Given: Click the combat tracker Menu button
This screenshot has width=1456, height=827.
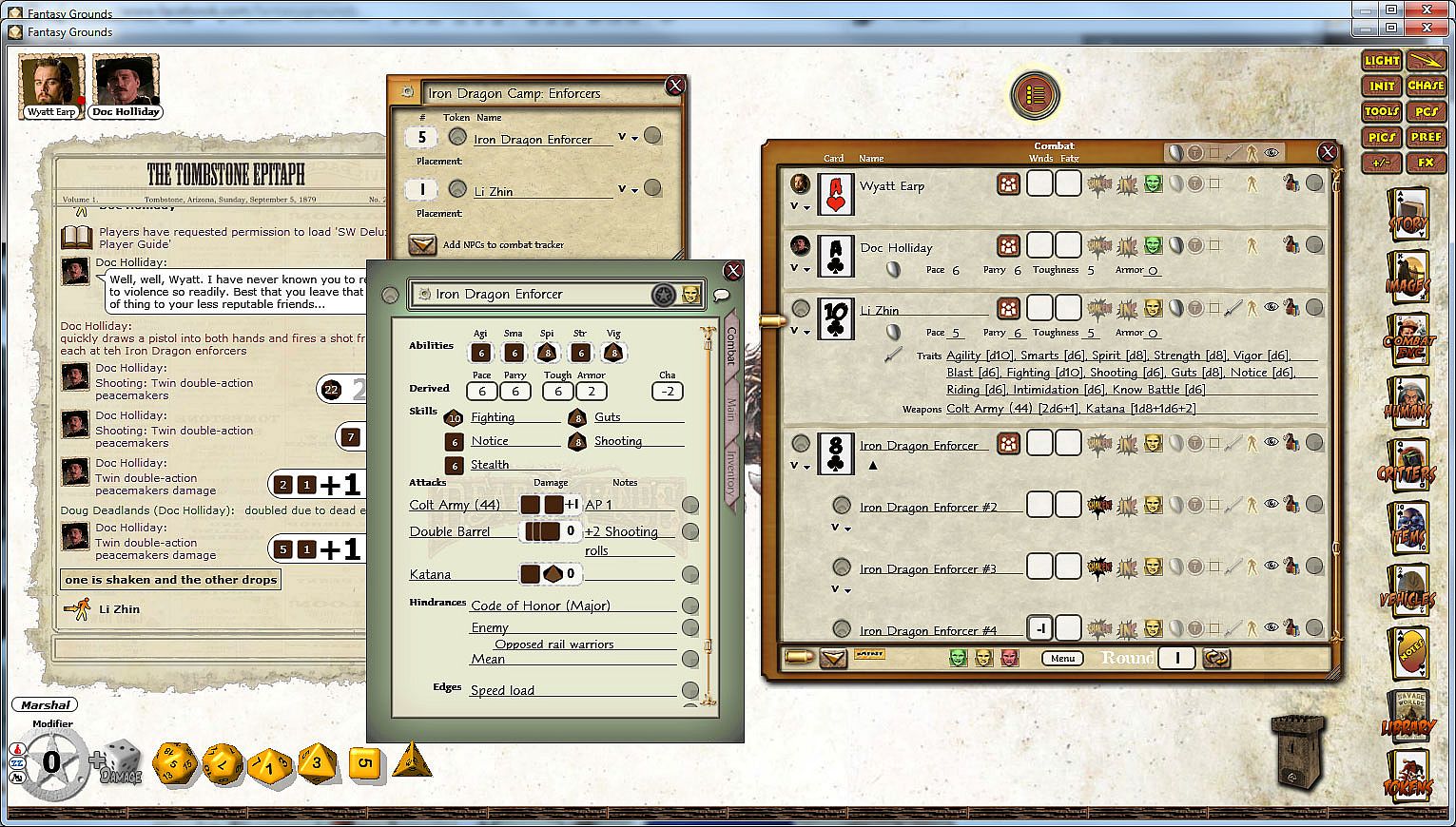Looking at the screenshot, I should (x=1062, y=658).
